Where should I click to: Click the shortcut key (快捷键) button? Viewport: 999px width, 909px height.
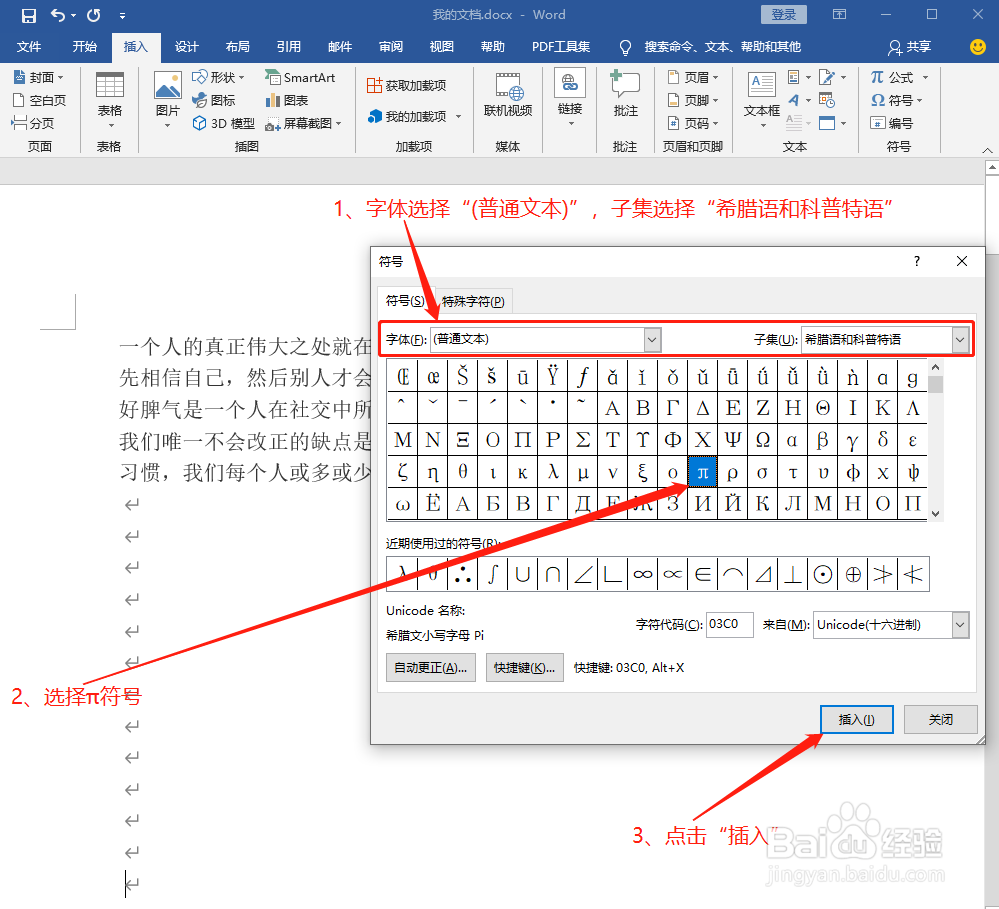click(524, 668)
